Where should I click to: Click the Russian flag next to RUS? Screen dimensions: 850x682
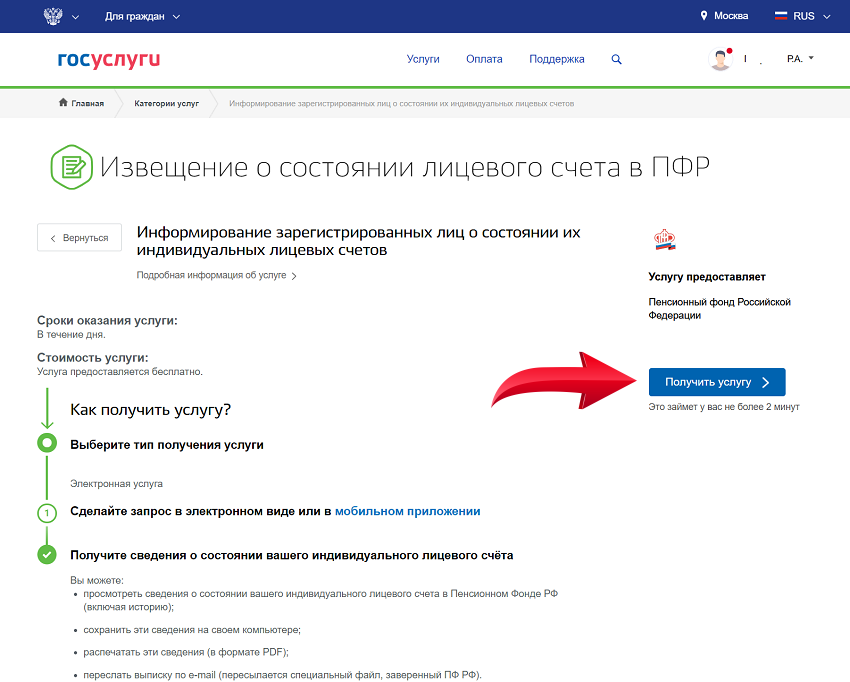(781, 15)
